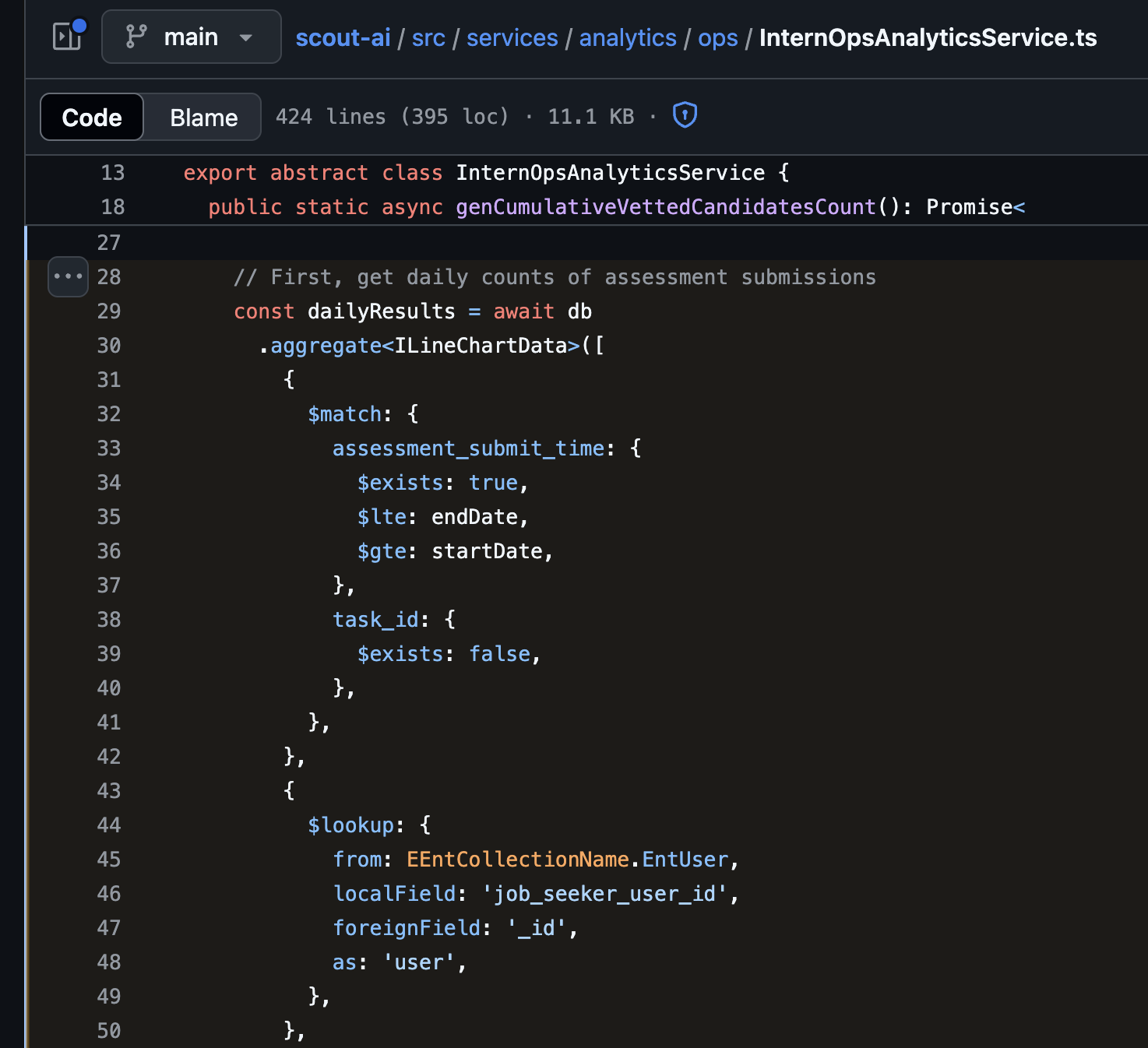Open the scout-ai repository root link
The image size is (1148, 1048).
point(343,37)
